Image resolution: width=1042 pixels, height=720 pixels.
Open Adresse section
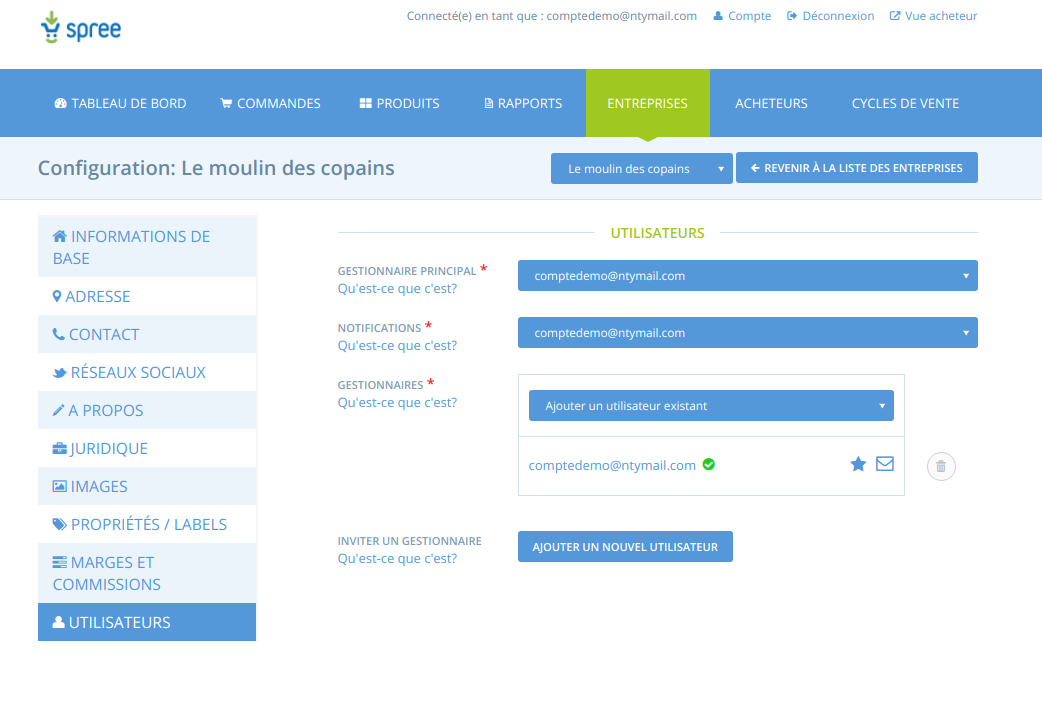147,296
